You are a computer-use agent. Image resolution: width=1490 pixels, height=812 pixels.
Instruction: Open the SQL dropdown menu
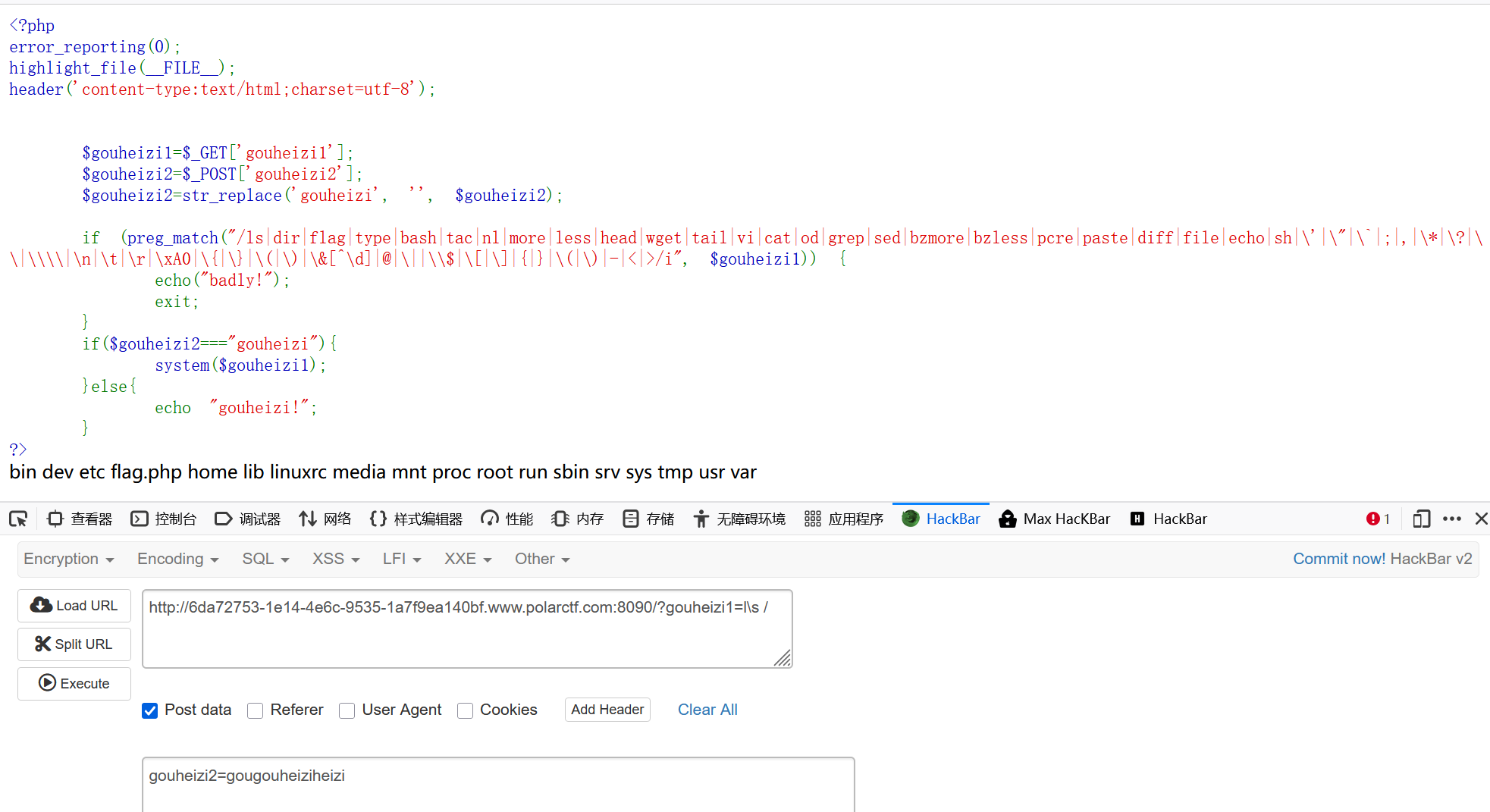265,559
